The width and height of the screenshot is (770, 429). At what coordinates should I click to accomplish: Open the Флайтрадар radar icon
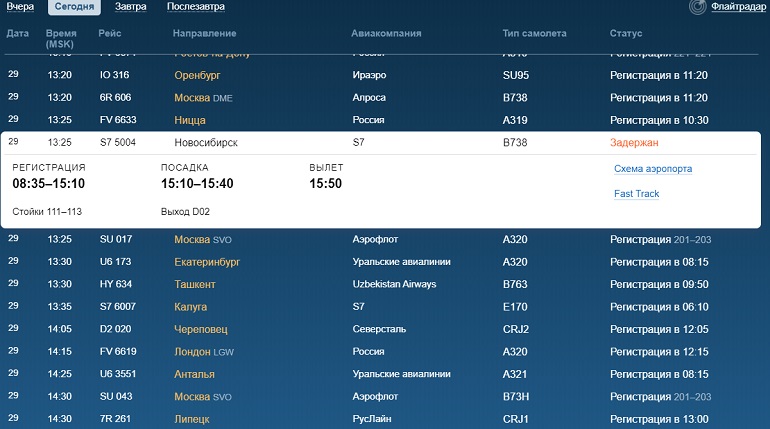tap(697, 7)
